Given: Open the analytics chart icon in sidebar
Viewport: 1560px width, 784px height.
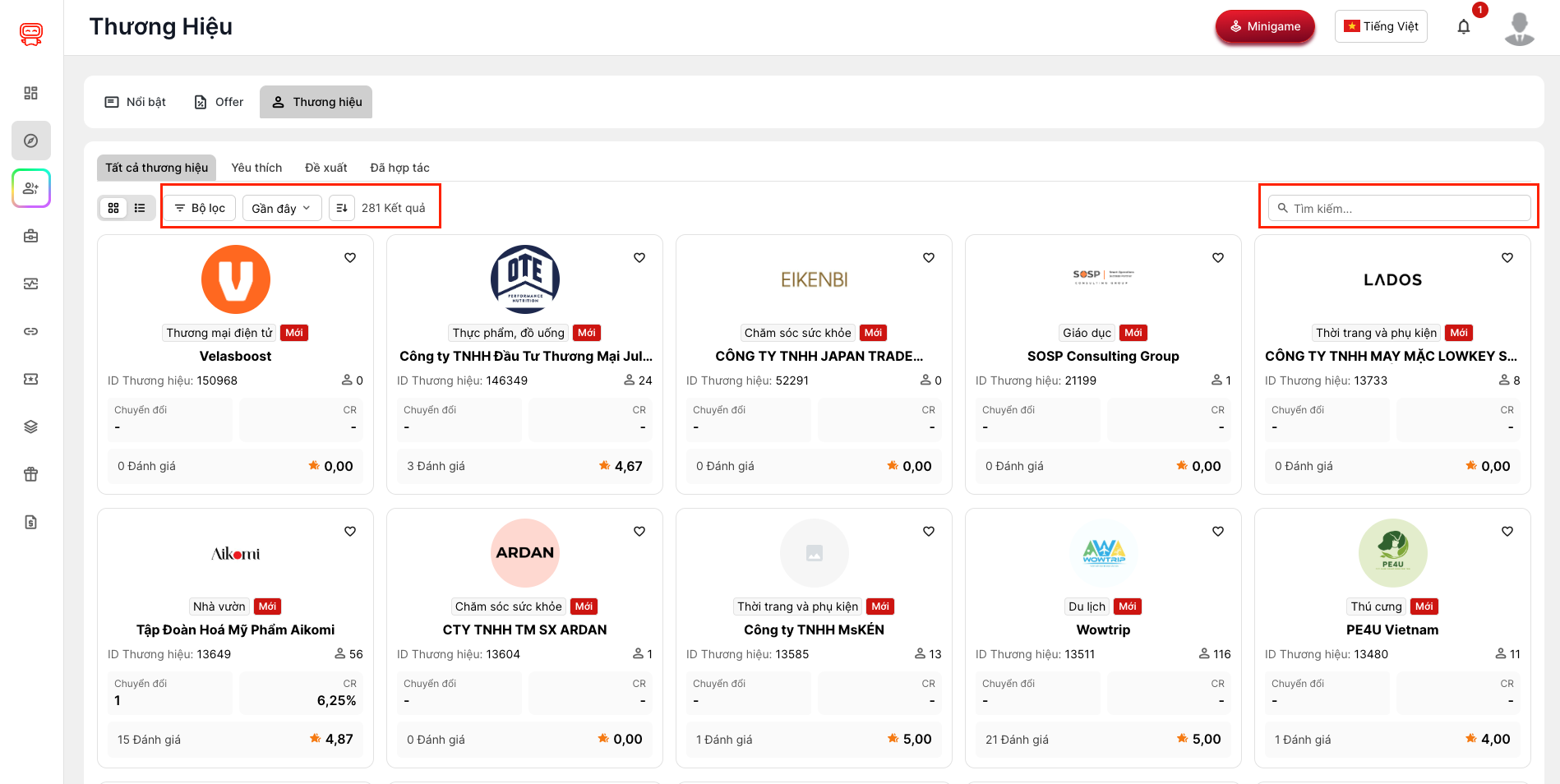Looking at the screenshot, I should (x=31, y=284).
